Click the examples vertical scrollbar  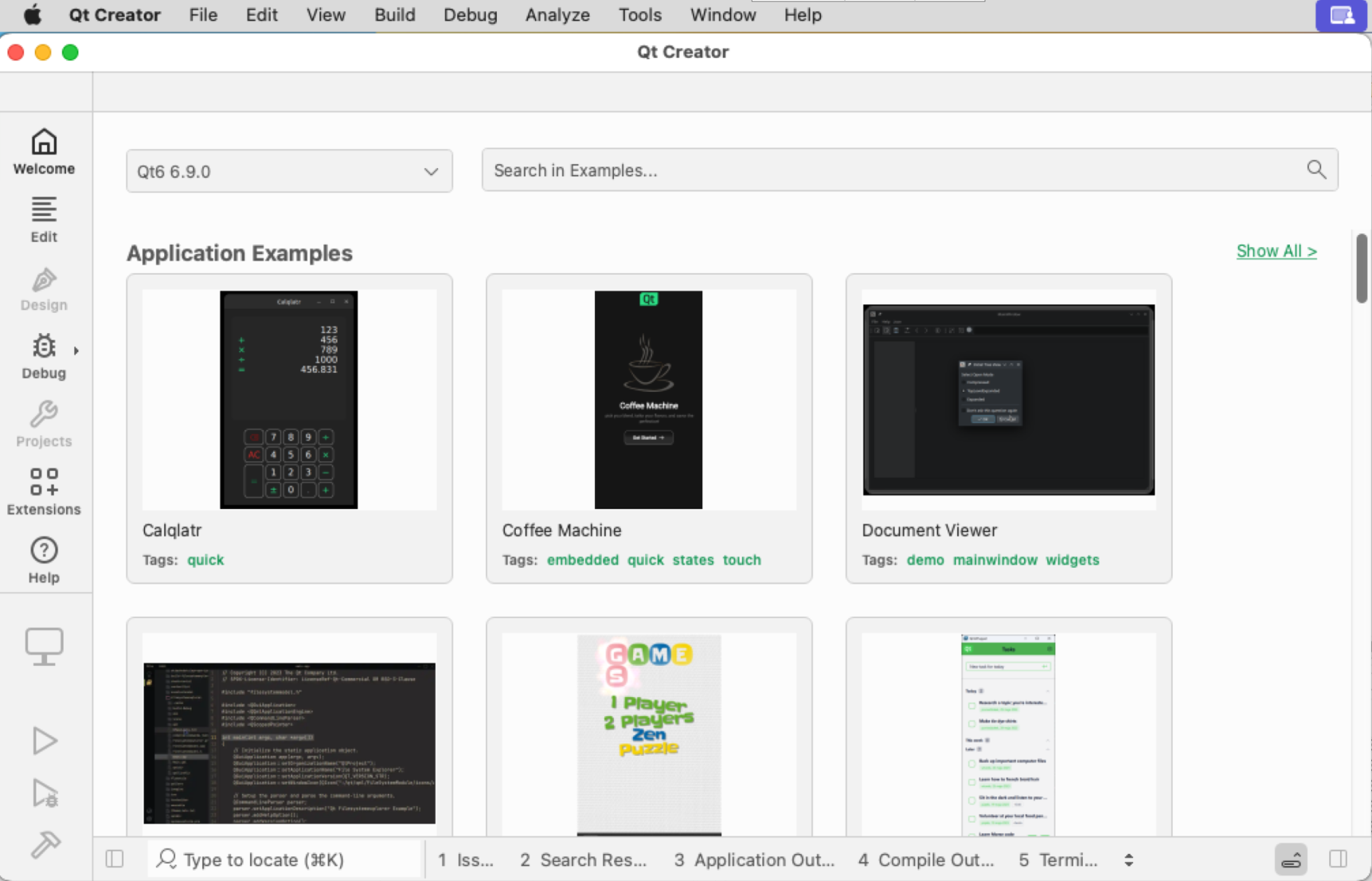pyautogui.click(x=1362, y=268)
